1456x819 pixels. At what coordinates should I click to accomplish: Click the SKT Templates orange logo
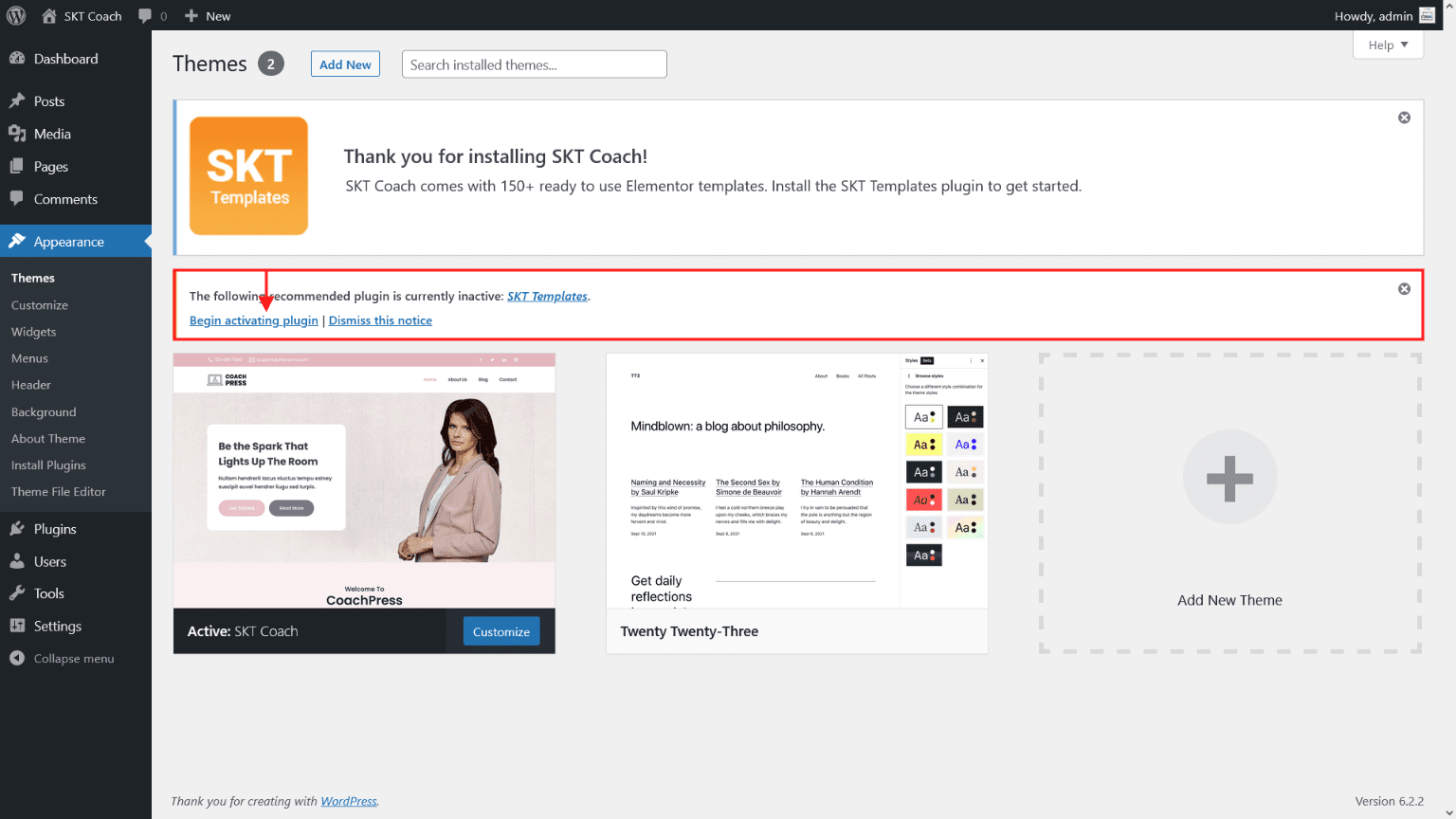(248, 176)
